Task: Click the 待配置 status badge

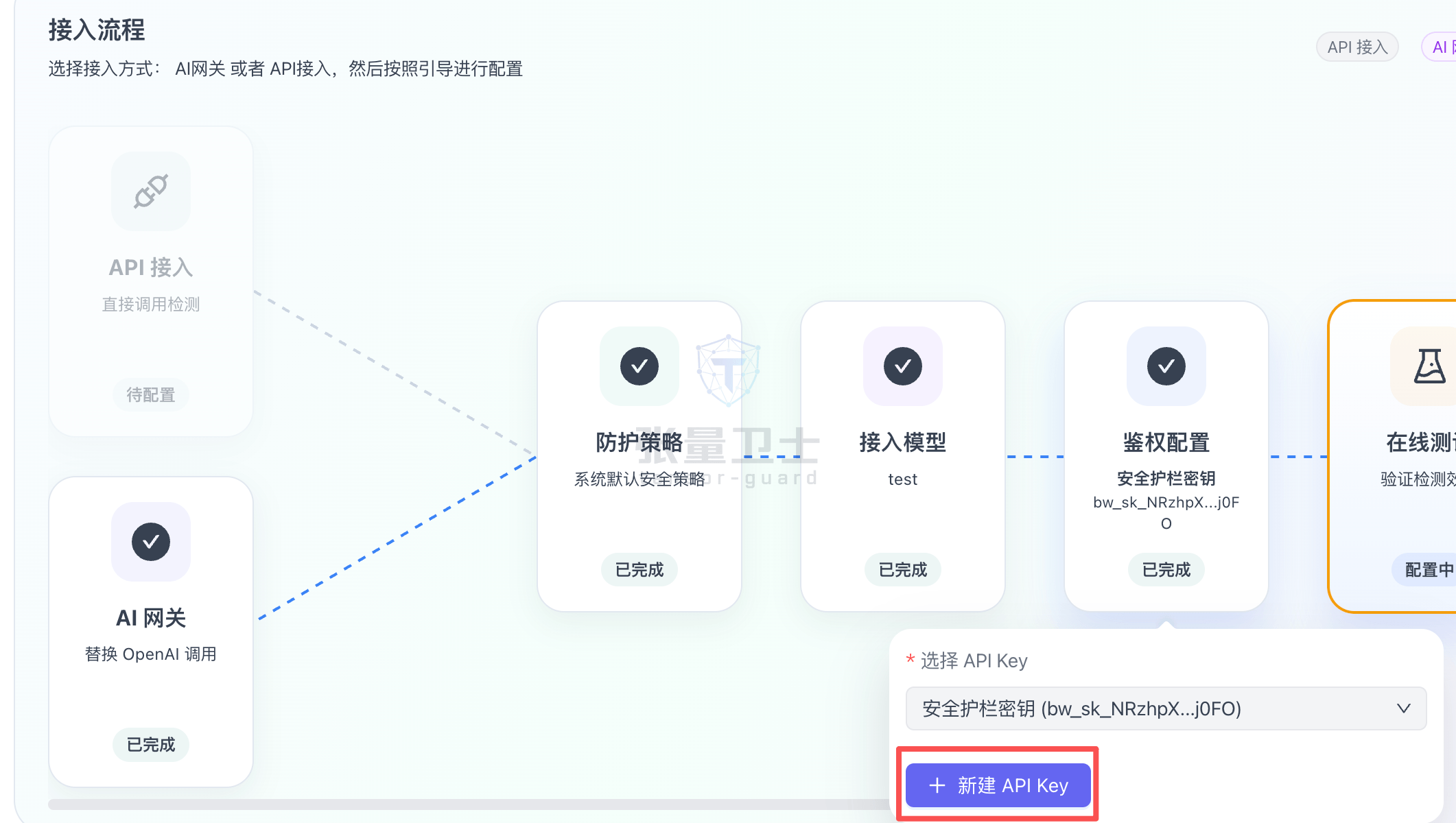Action: tap(151, 395)
